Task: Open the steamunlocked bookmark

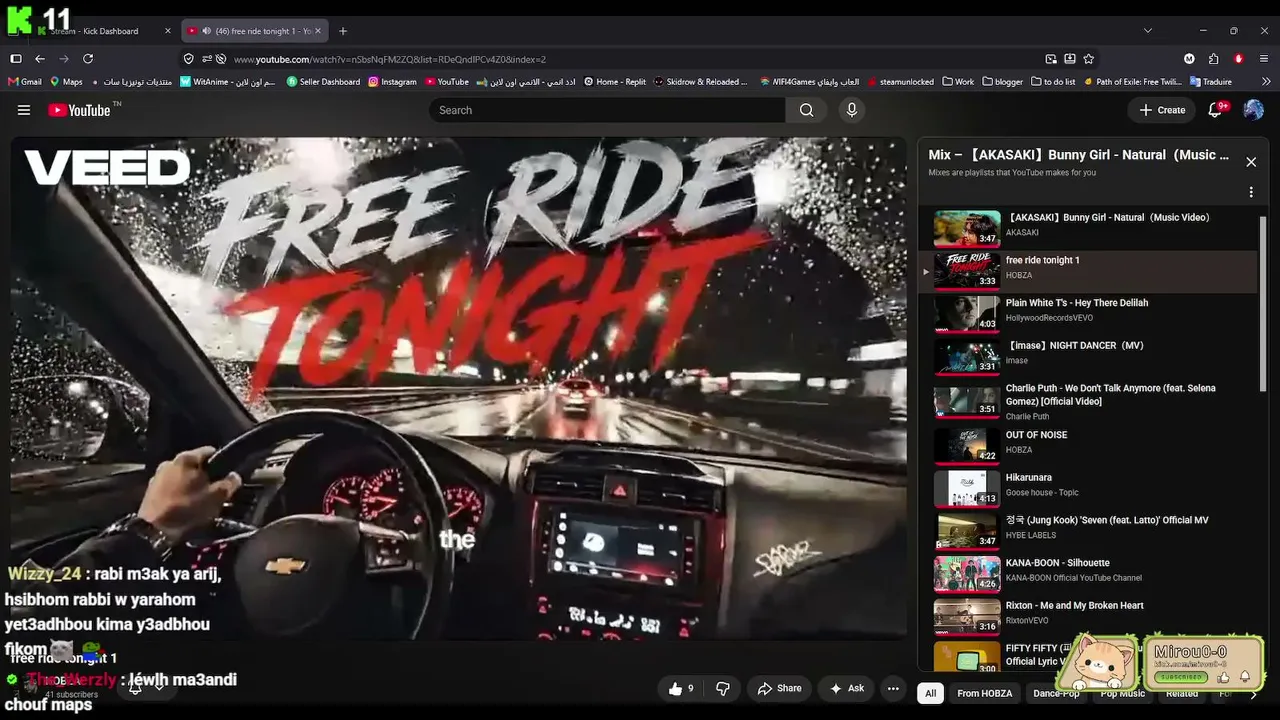Action: [900, 82]
